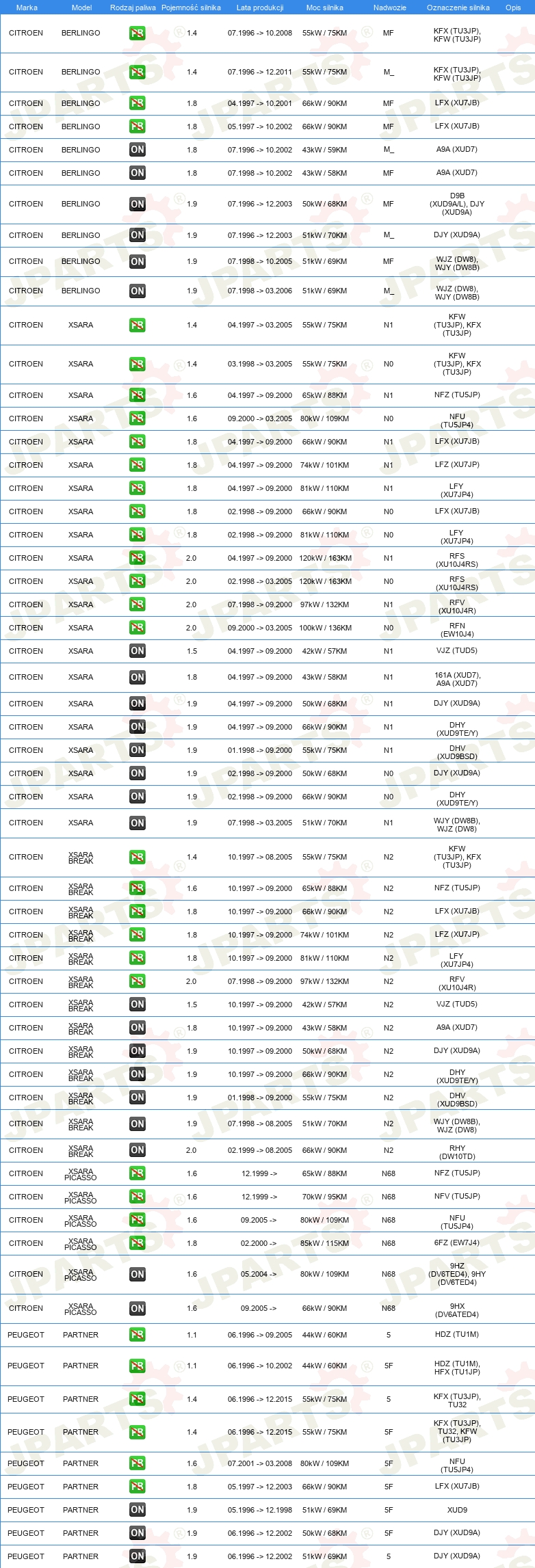Click petrol icon in Xsara LFZ (XU7JP) N1 row
The width and height of the screenshot is (535, 1568).
click(x=138, y=465)
